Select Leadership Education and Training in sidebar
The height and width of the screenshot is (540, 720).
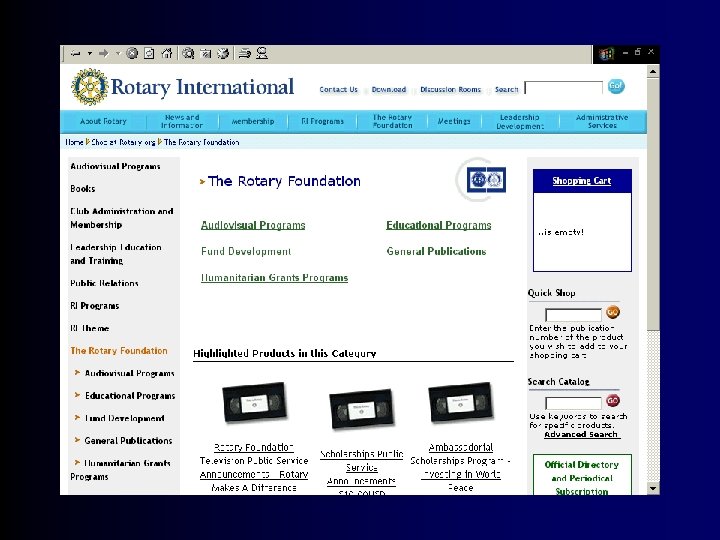(116, 254)
